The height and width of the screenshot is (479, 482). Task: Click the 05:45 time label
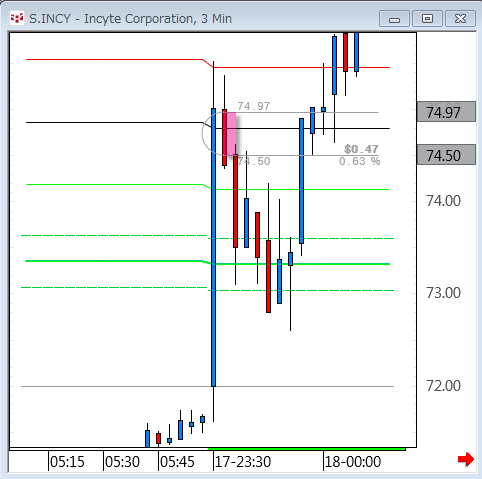tap(177, 462)
